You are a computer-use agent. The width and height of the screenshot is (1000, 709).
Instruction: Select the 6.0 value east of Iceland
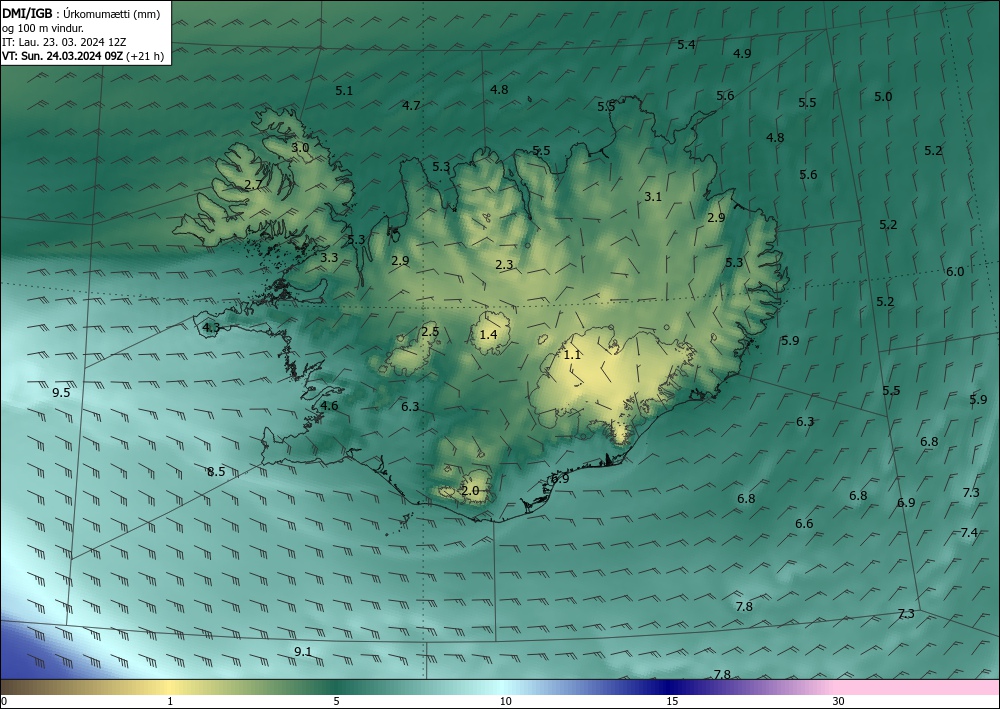pos(955,272)
